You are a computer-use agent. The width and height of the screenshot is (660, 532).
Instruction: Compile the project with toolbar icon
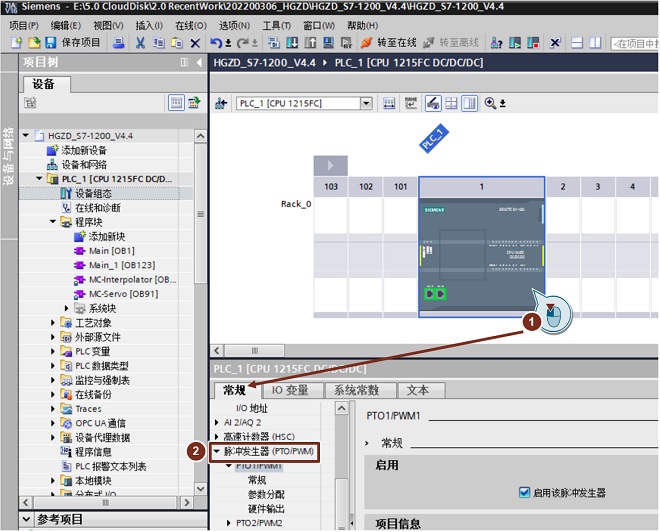[274, 43]
